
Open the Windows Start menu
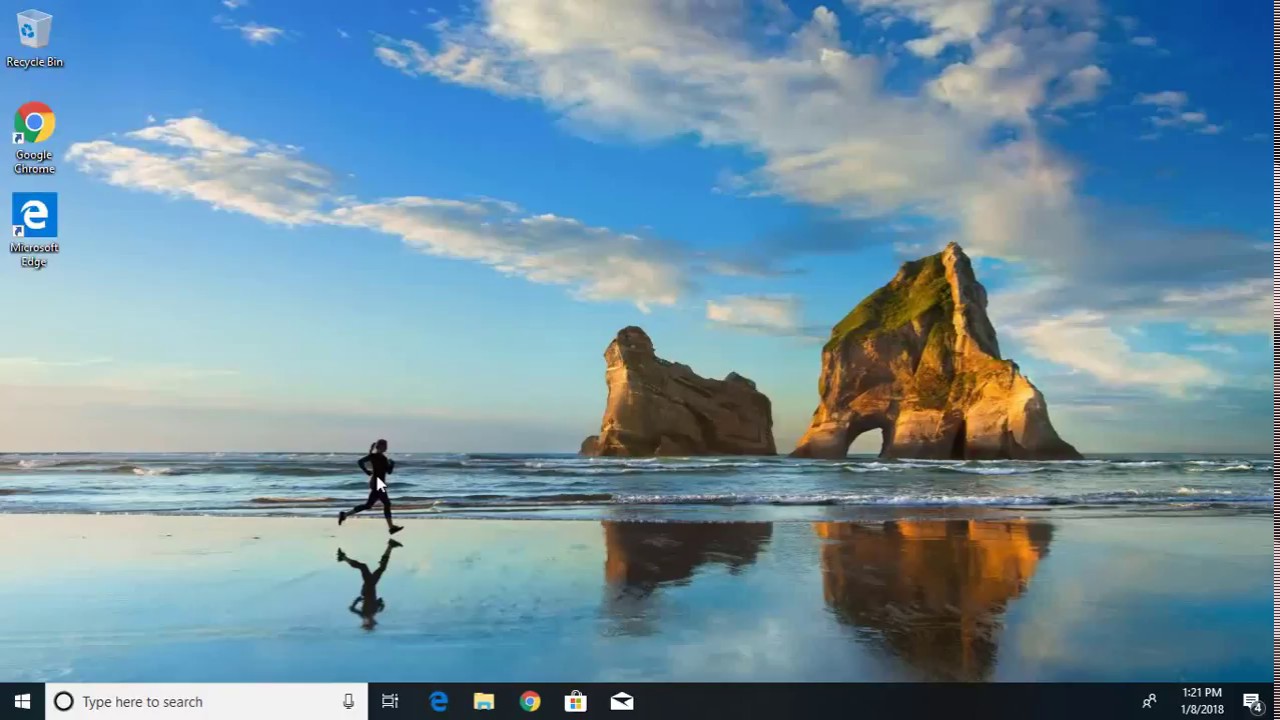(x=22, y=701)
